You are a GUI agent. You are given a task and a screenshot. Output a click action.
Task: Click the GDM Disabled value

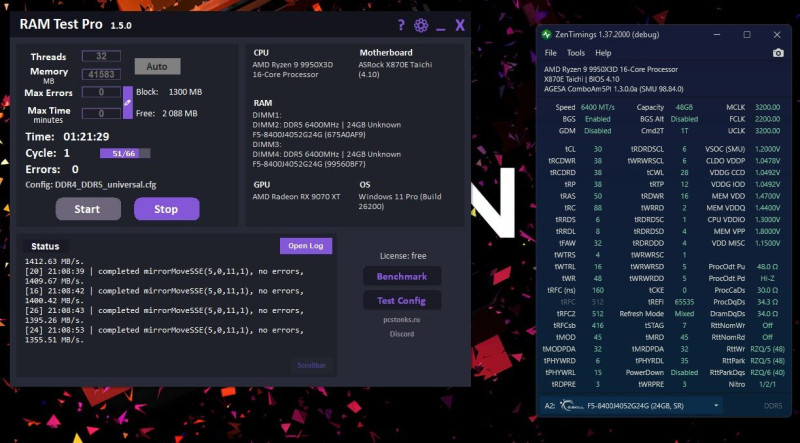point(597,131)
